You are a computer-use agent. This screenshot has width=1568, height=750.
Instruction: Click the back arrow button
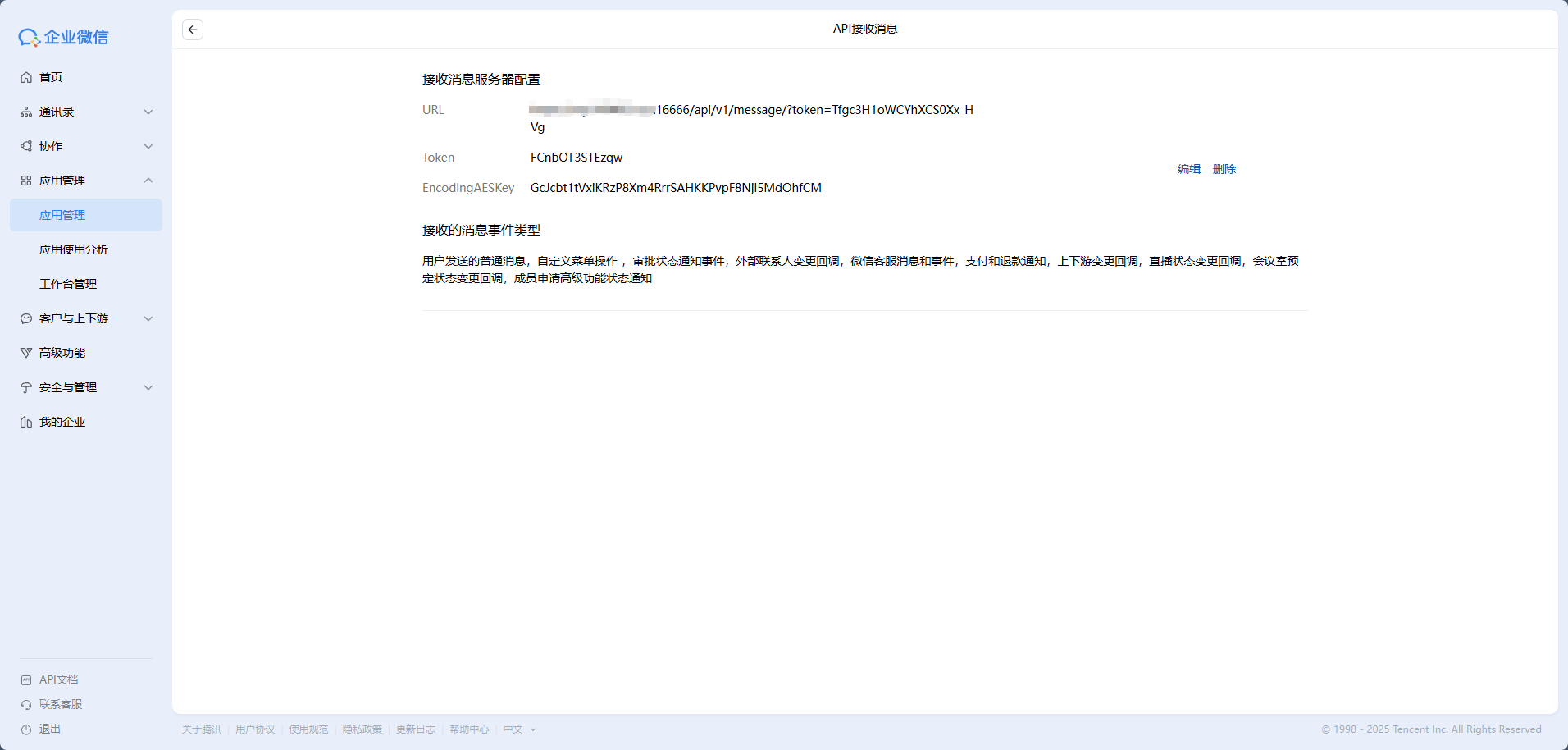(x=193, y=30)
